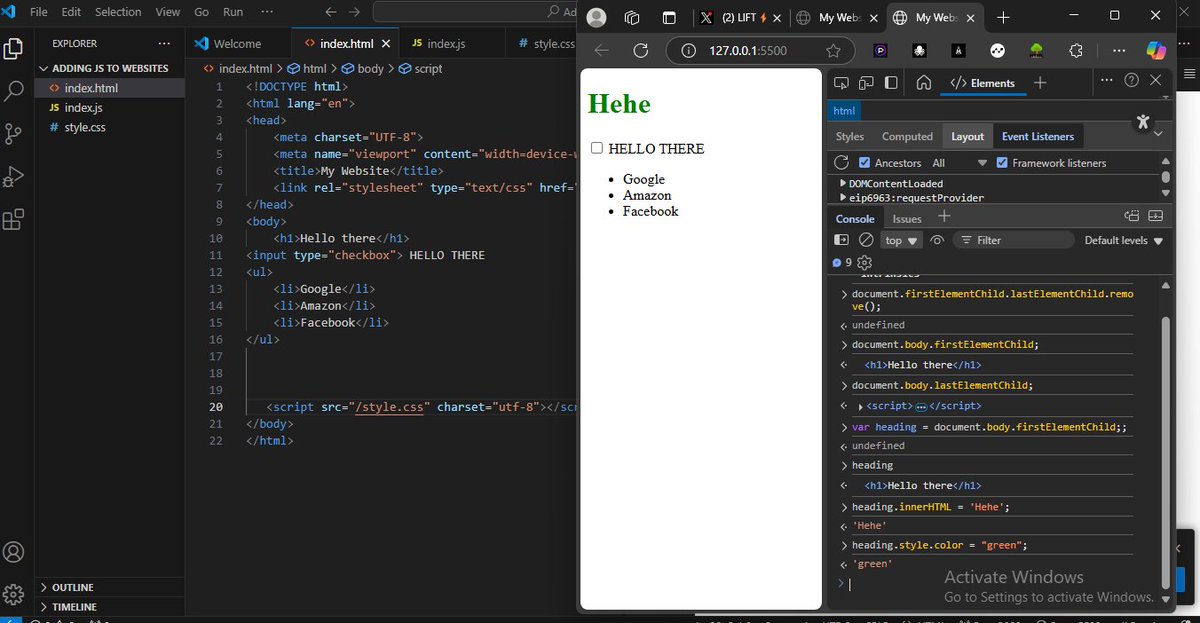
Task: Clear the console with the clear icon
Action: [866, 240]
